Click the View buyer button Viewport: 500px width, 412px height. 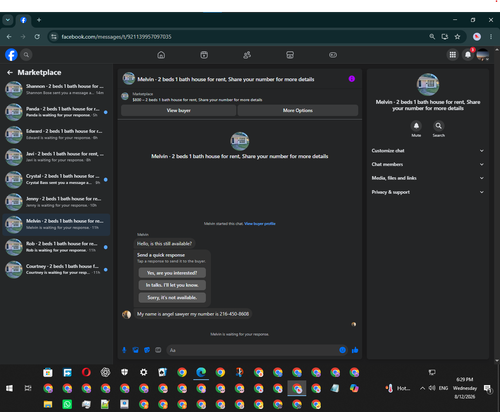(x=179, y=110)
